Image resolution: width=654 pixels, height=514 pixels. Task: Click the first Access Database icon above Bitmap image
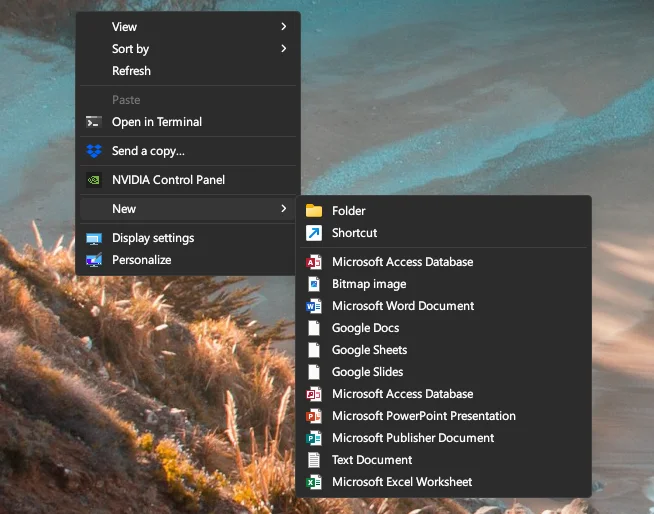pyautogui.click(x=314, y=262)
